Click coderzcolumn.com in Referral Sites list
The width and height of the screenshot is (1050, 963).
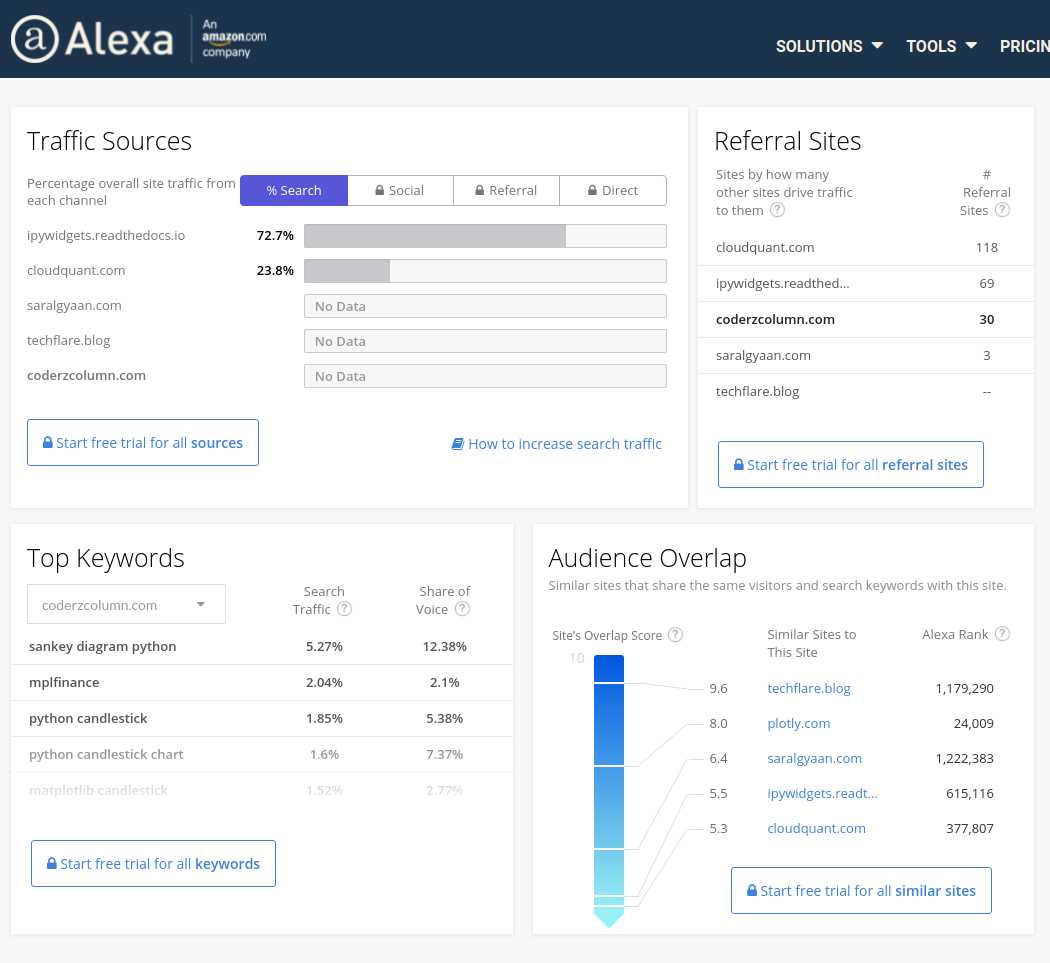pos(775,319)
